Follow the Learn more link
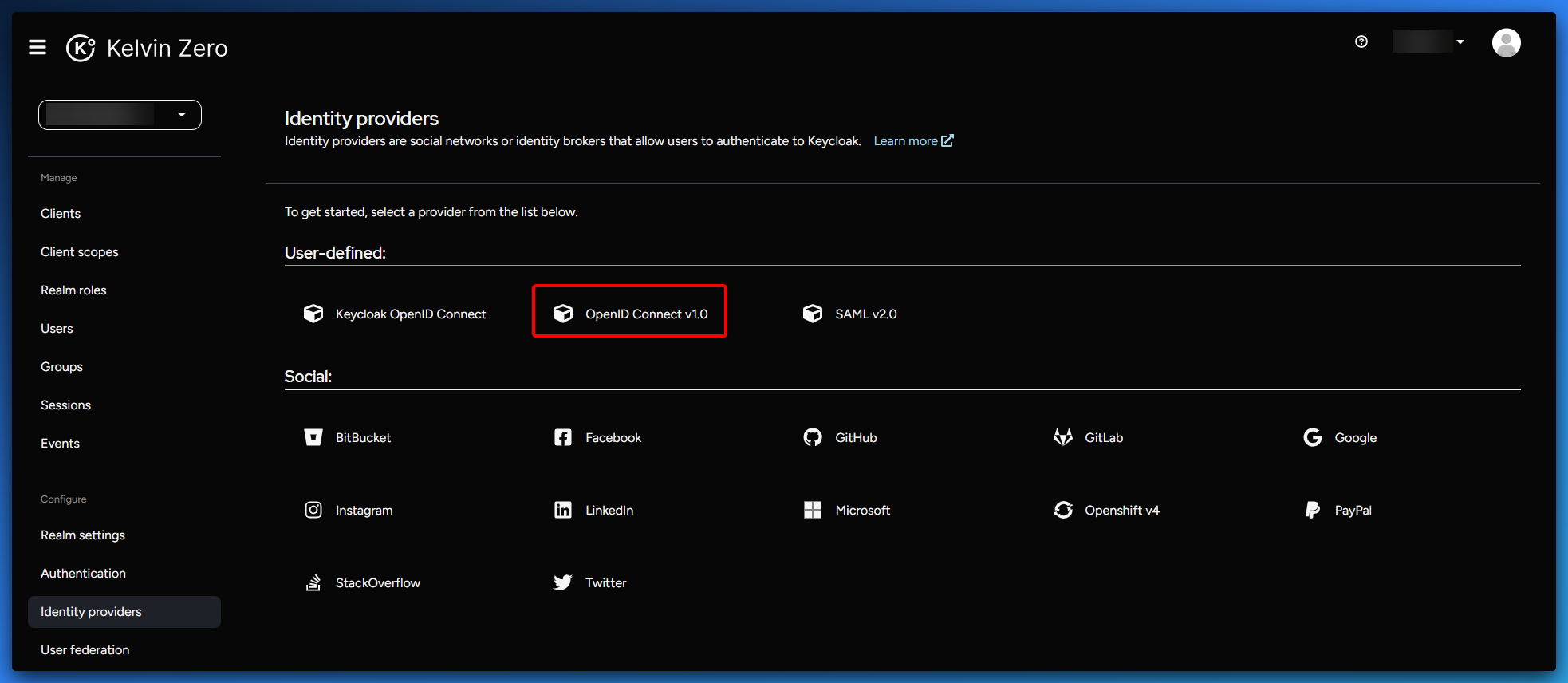Viewport: 1568px width, 683px height. pyautogui.click(x=905, y=141)
